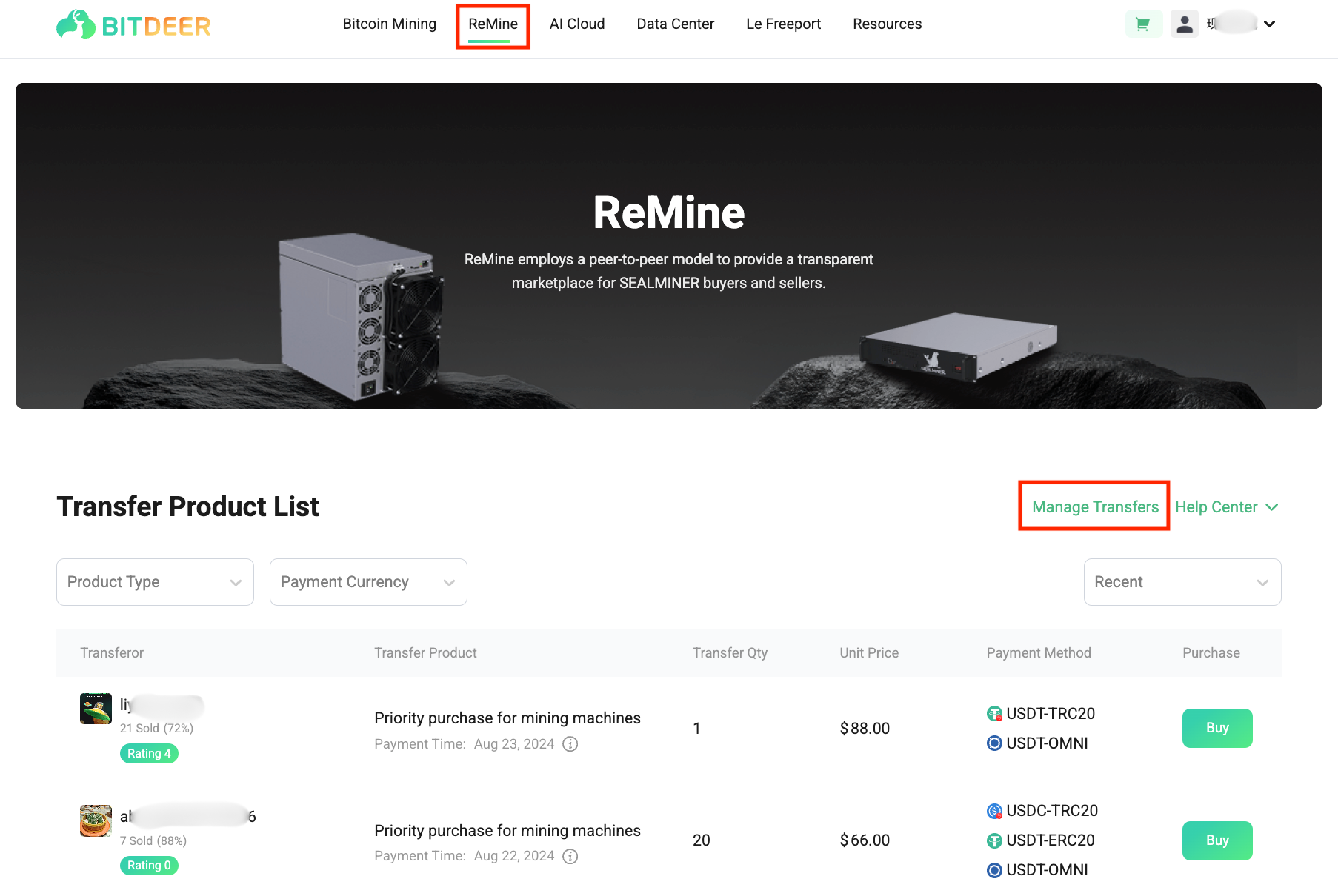
Task: Click USDT-OMNI icon in the $66.00 row
Action: point(994,870)
